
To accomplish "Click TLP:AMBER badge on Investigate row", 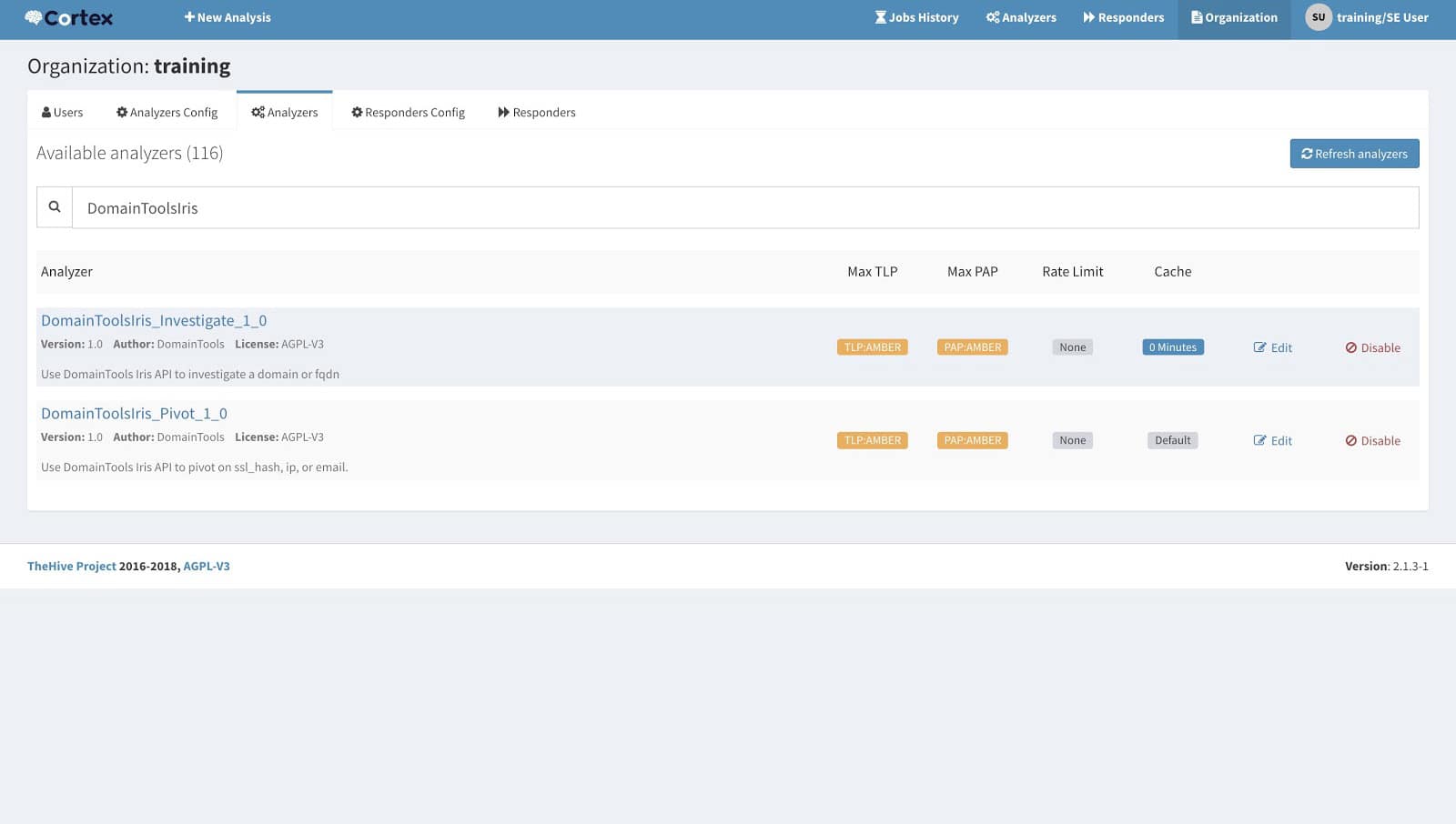I will (x=872, y=347).
